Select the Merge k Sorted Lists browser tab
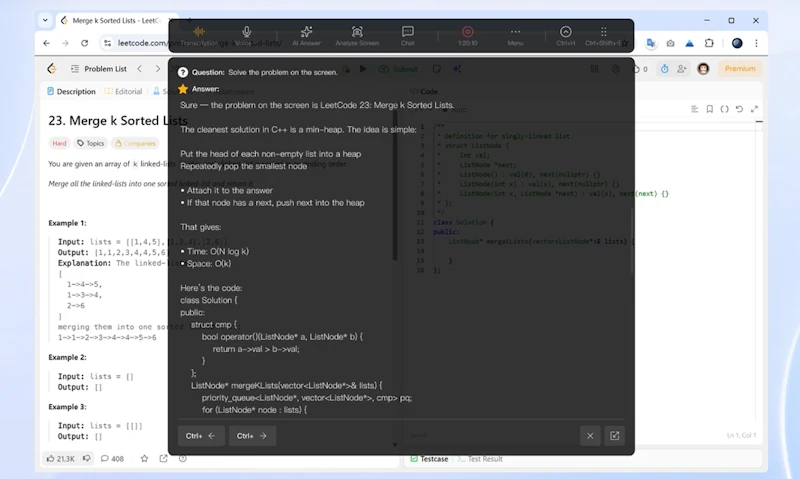This screenshot has width=800, height=479. [x=116, y=20]
